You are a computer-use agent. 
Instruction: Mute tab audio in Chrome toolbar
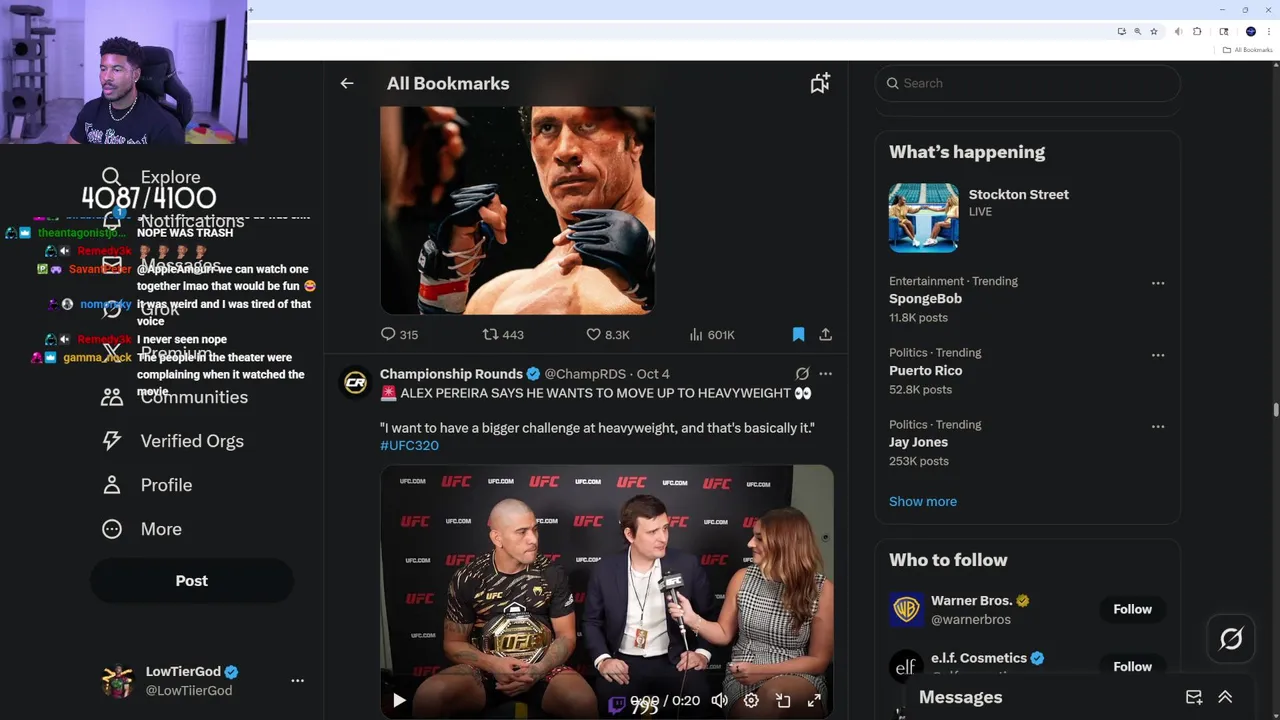1179,32
